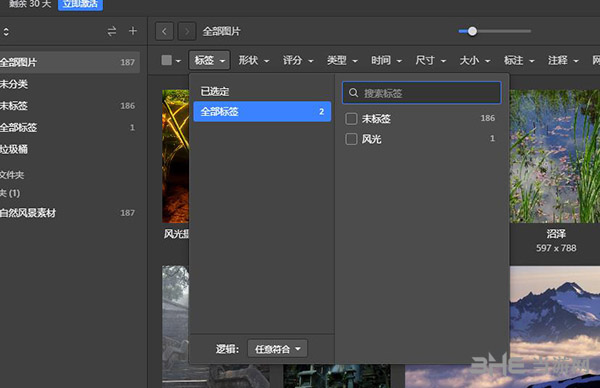Click the forward navigation arrow button
Viewport: 600px width, 388px height.
[187, 31]
